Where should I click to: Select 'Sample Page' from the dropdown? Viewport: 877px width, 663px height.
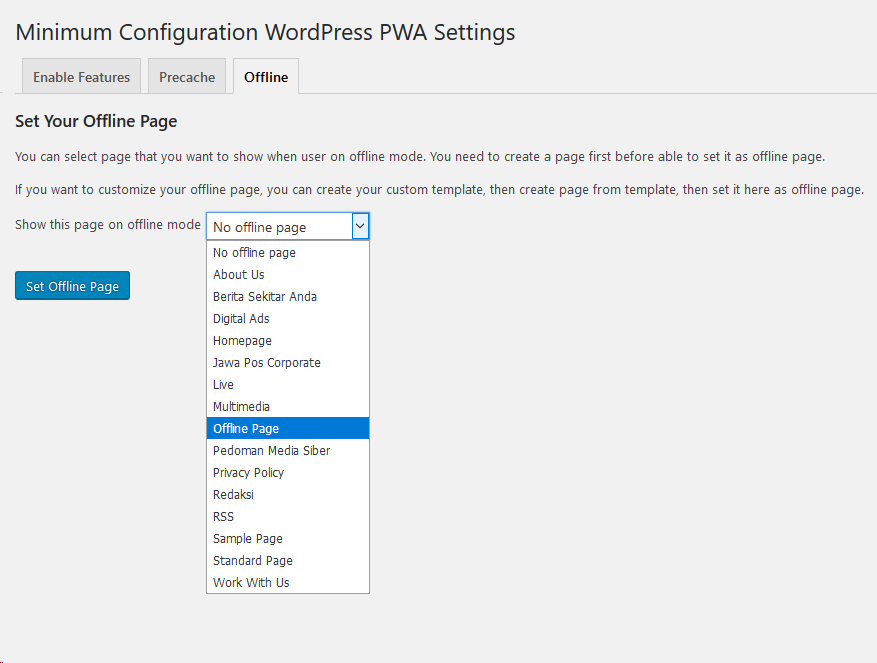[x=287, y=538]
